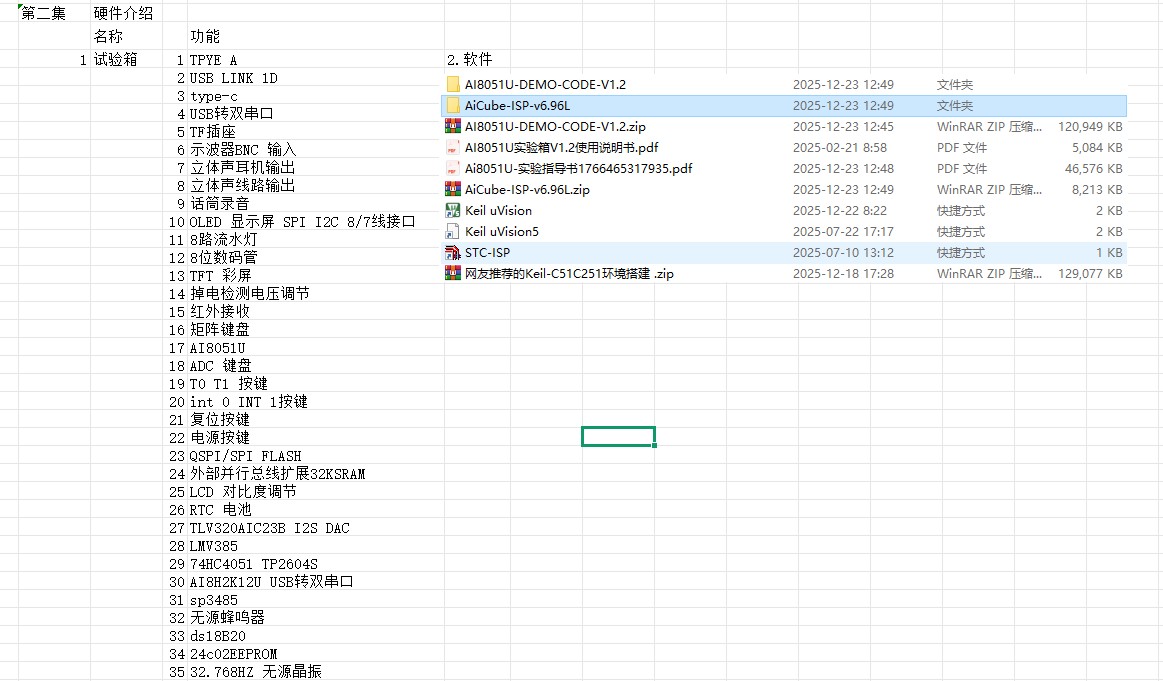Image resolution: width=1163 pixels, height=681 pixels.
Task: Click the WinRAR icon of AiCube-ISP-v6.96L.zip
Action: 452,189
